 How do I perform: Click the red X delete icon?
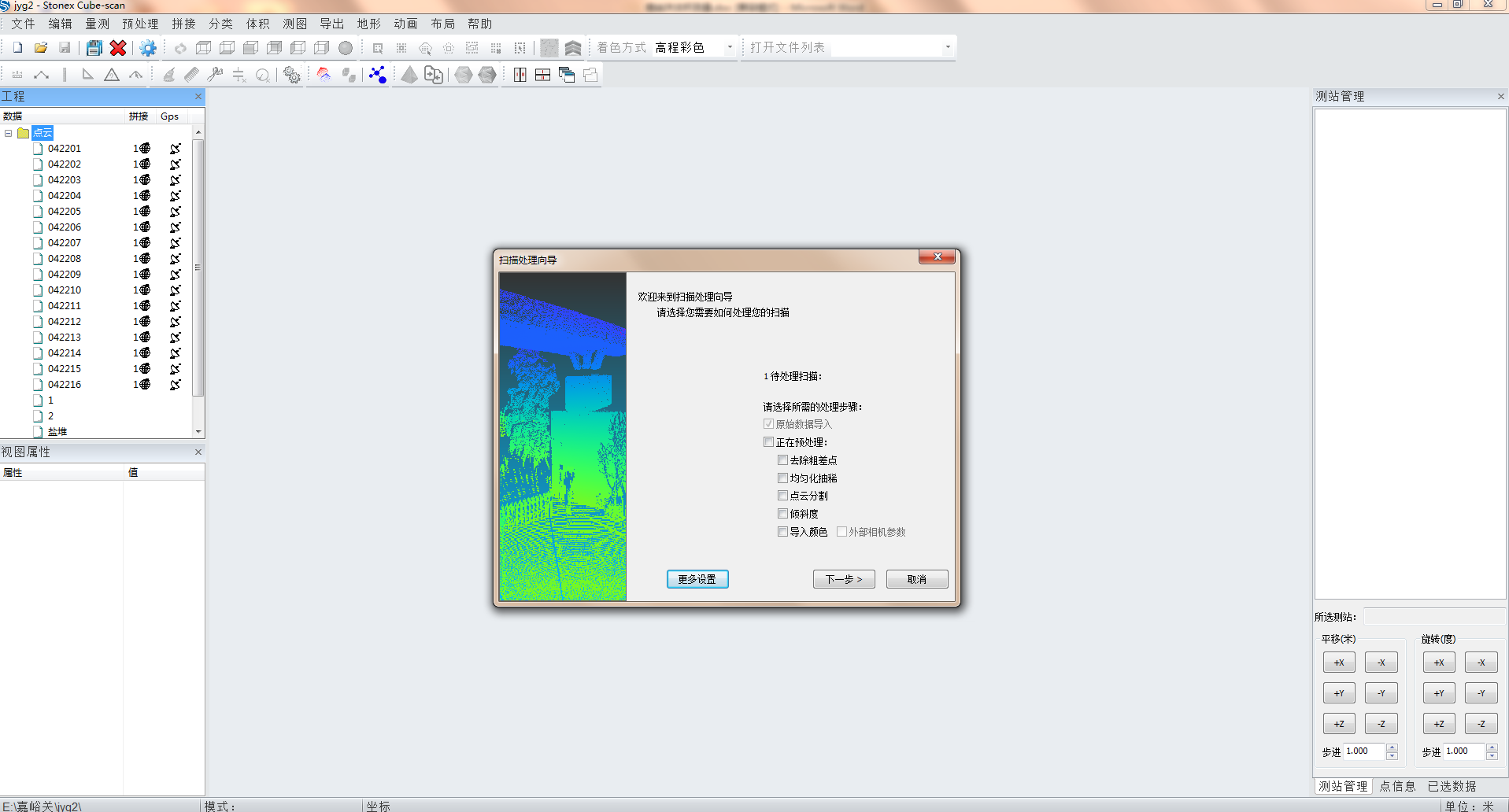click(x=118, y=48)
